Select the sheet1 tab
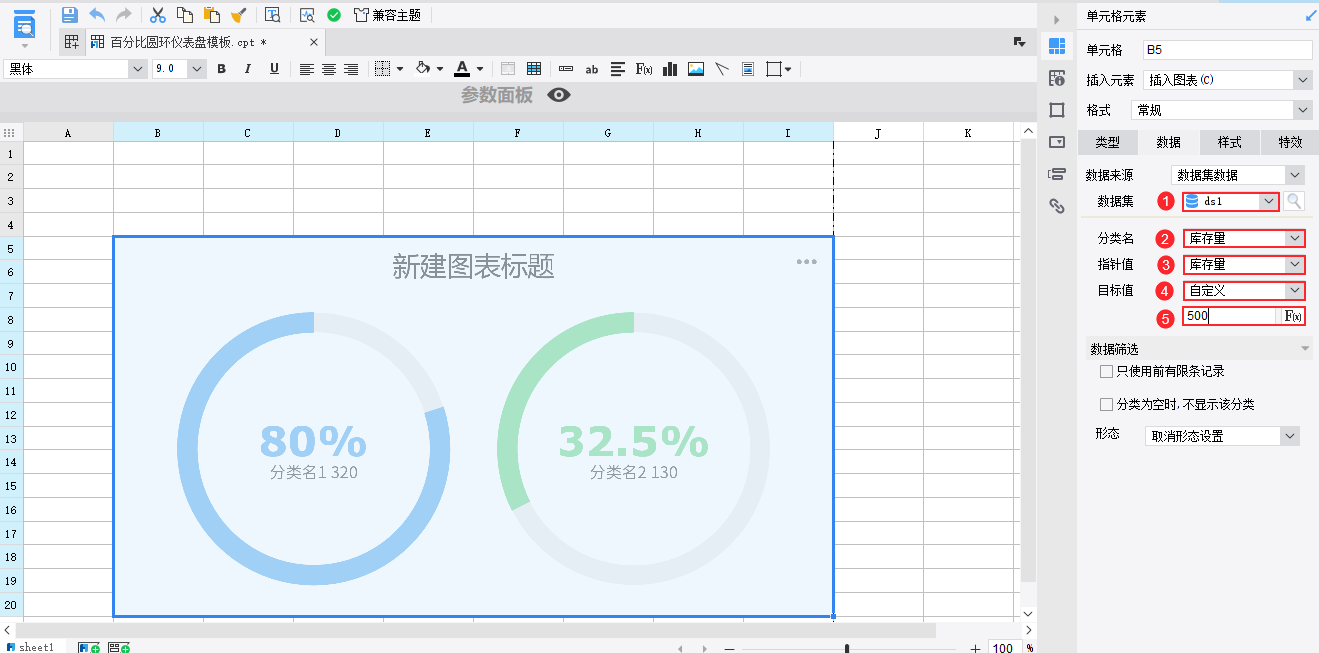Image resolution: width=1319 pixels, height=653 pixels. tap(35, 646)
